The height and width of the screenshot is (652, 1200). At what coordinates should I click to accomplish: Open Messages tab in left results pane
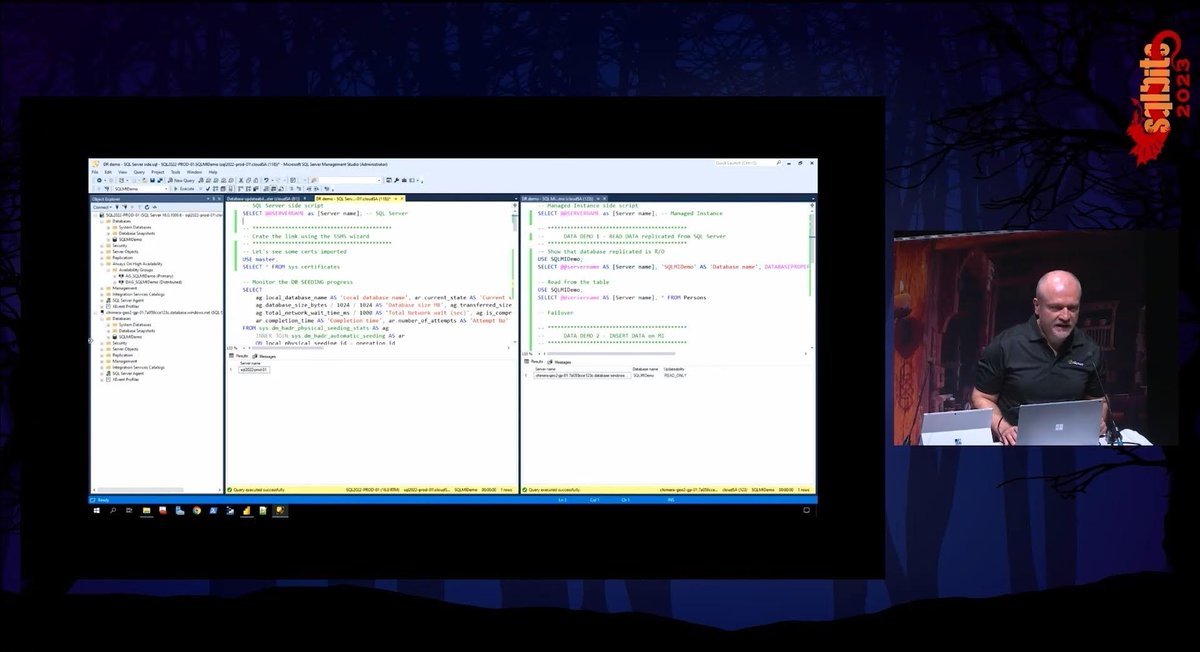click(x=265, y=356)
